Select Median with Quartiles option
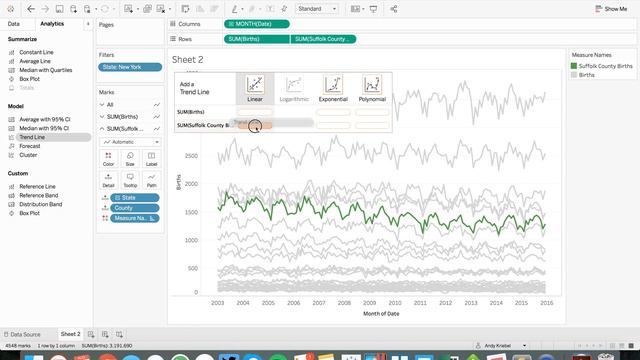The height and width of the screenshot is (360, 640). tap(45, 70)
